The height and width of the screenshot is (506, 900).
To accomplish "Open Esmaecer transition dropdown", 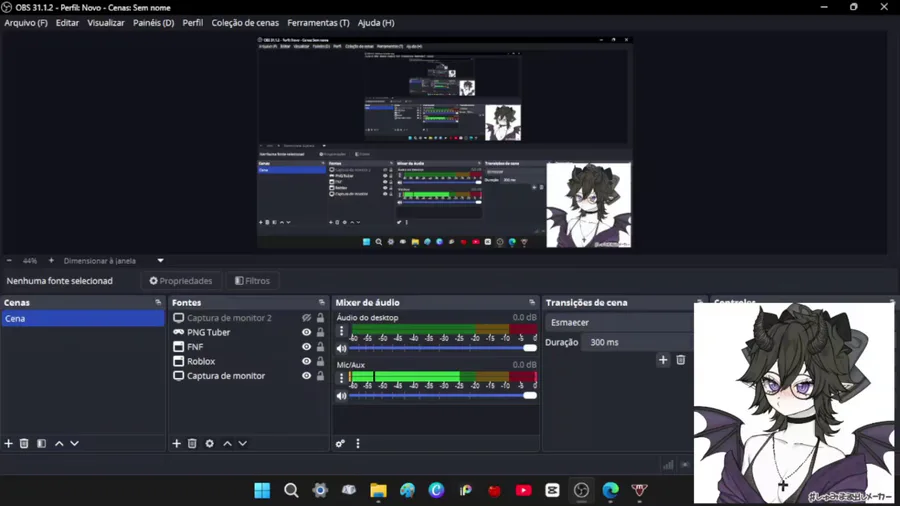I will [x=619, y=322].
